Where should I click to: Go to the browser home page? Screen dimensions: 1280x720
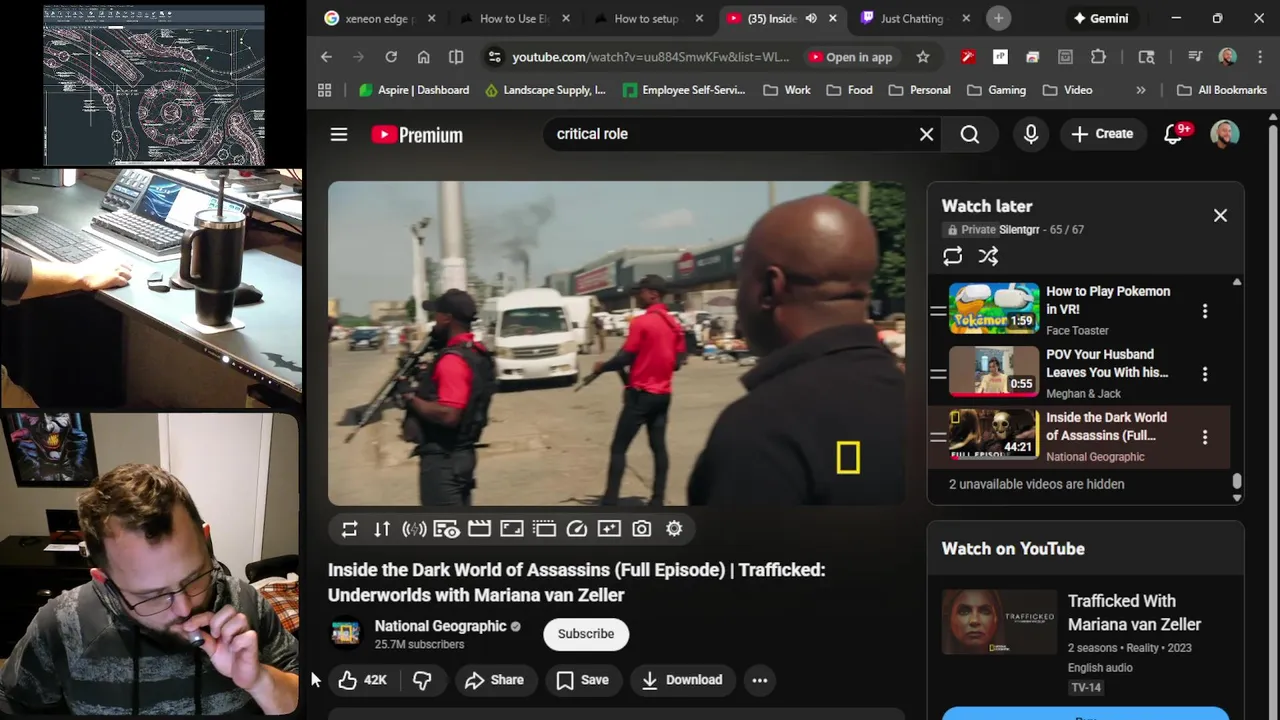click(424, 57)
